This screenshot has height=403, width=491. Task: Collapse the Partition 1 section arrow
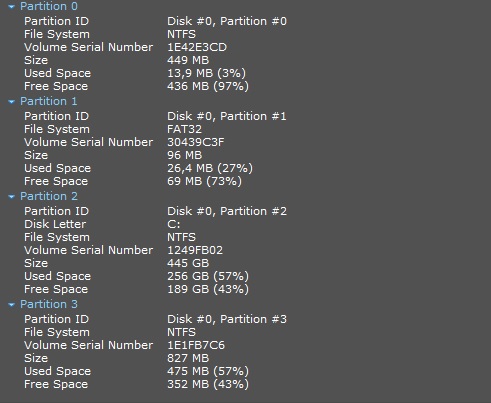click(11, 102)
